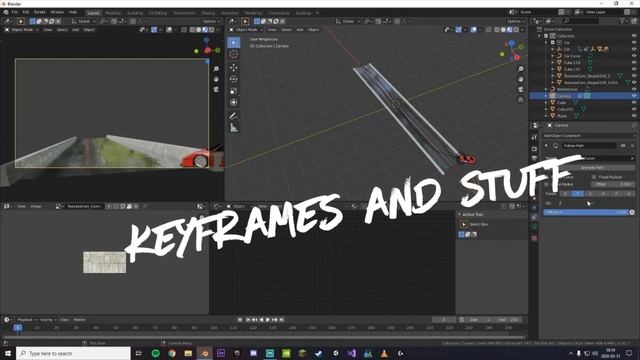Open VLC from the Windows taskbar
This screenshot has height=360, width=640.
[384, 353]
